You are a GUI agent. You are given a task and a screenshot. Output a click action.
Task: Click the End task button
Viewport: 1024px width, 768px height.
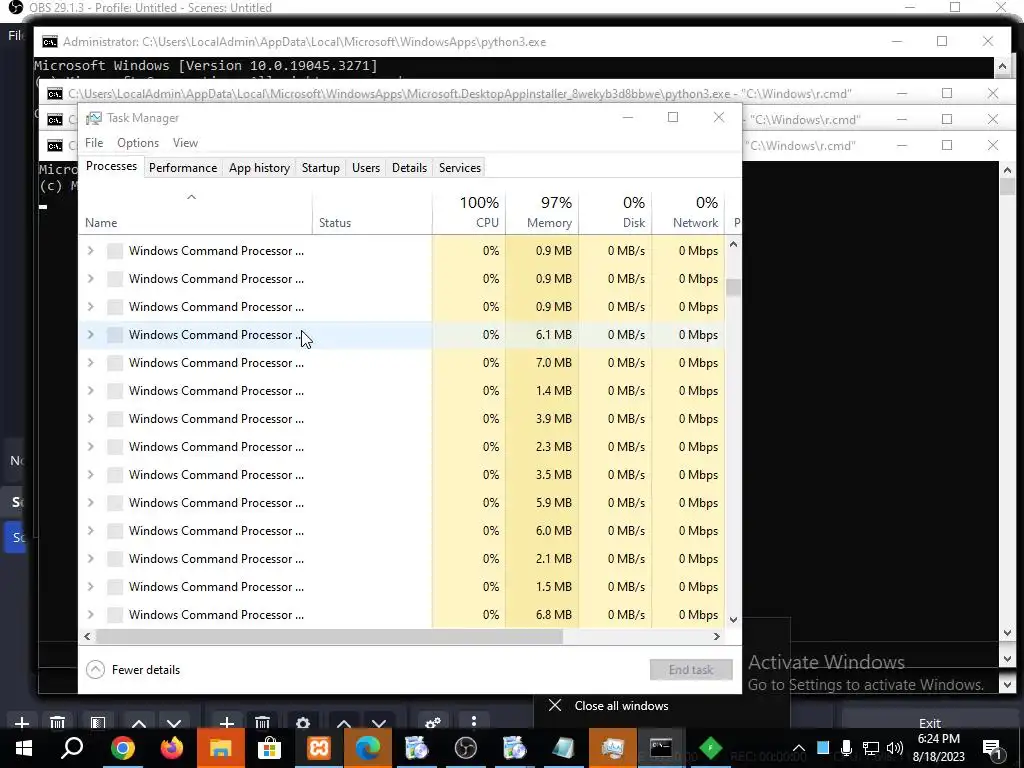[691, 669]
